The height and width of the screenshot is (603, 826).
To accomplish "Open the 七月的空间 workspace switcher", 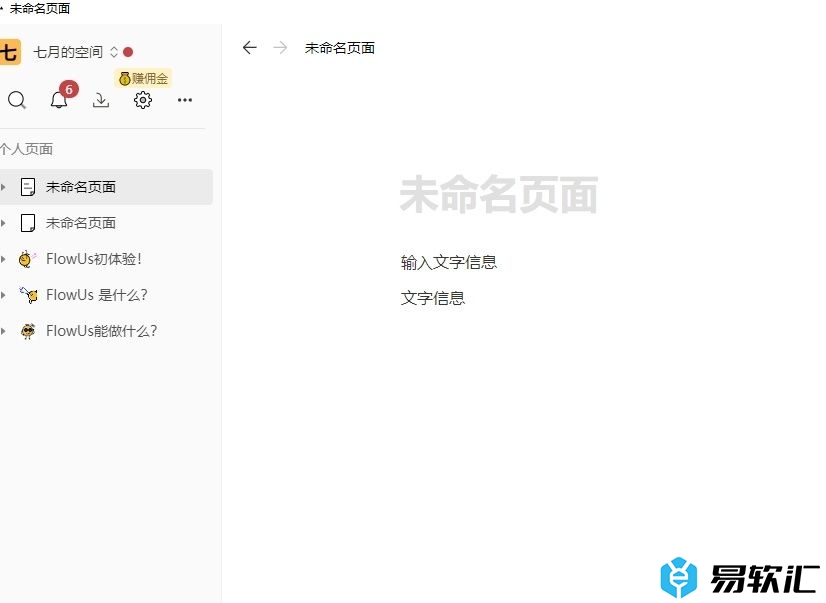I will pyautogui.click(x=75, y=52).
